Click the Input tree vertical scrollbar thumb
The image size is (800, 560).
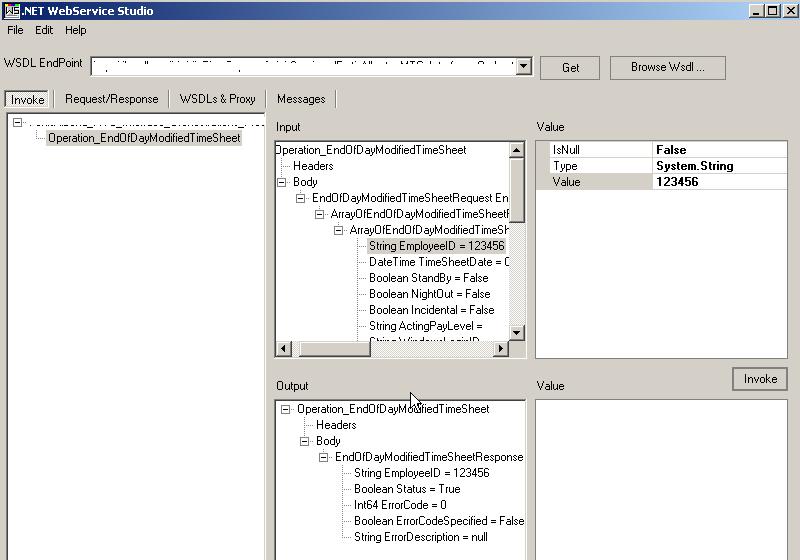516,190
